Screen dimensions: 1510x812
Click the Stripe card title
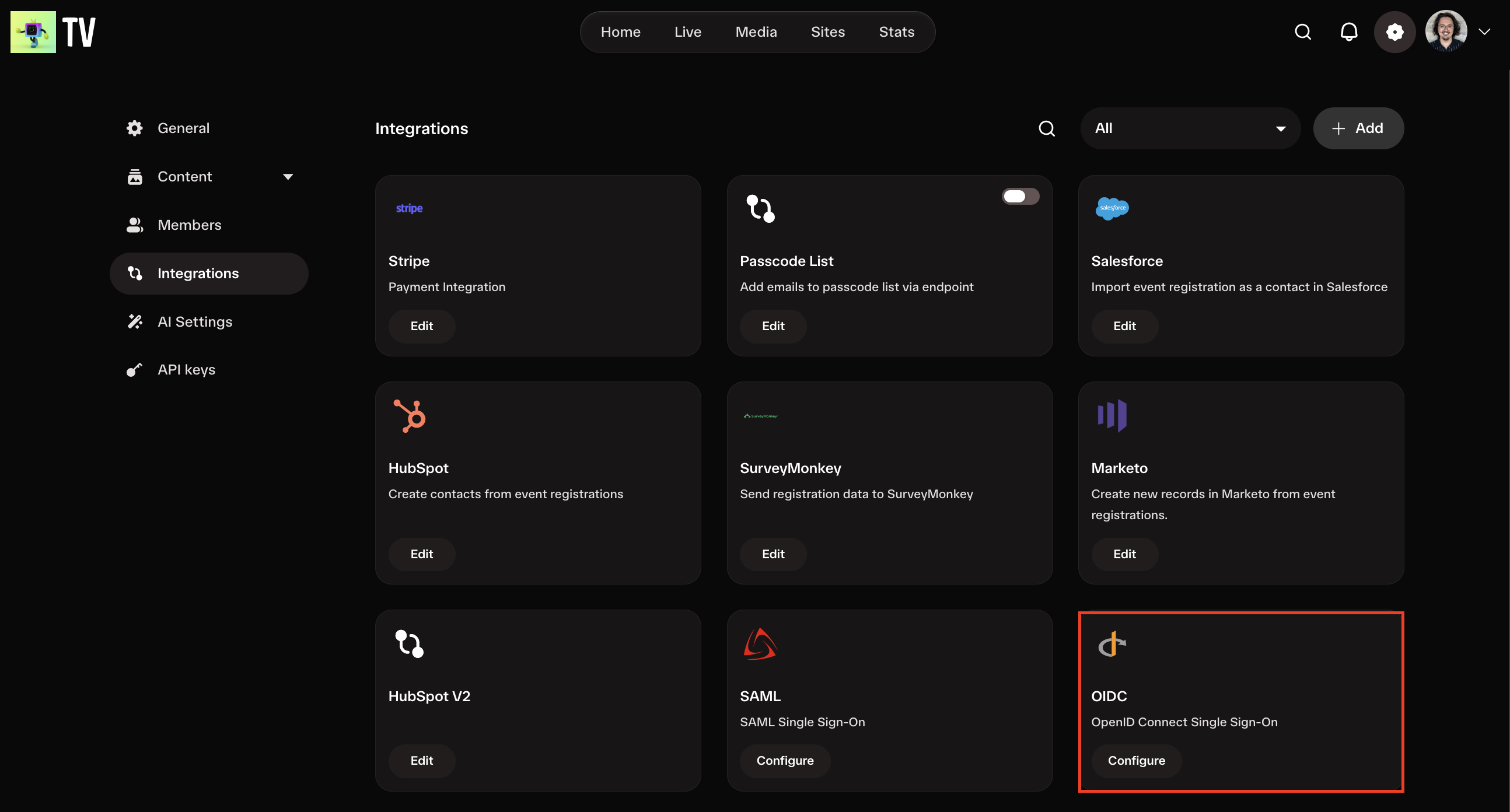pyautogui.click(x=408, y=261)
